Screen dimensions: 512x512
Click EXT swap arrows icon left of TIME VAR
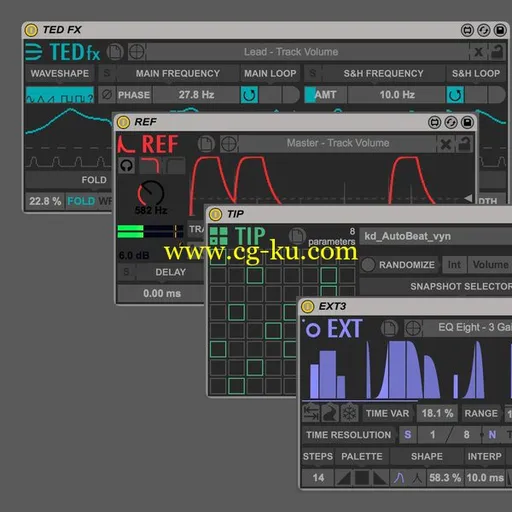click(x=311, y=413)
